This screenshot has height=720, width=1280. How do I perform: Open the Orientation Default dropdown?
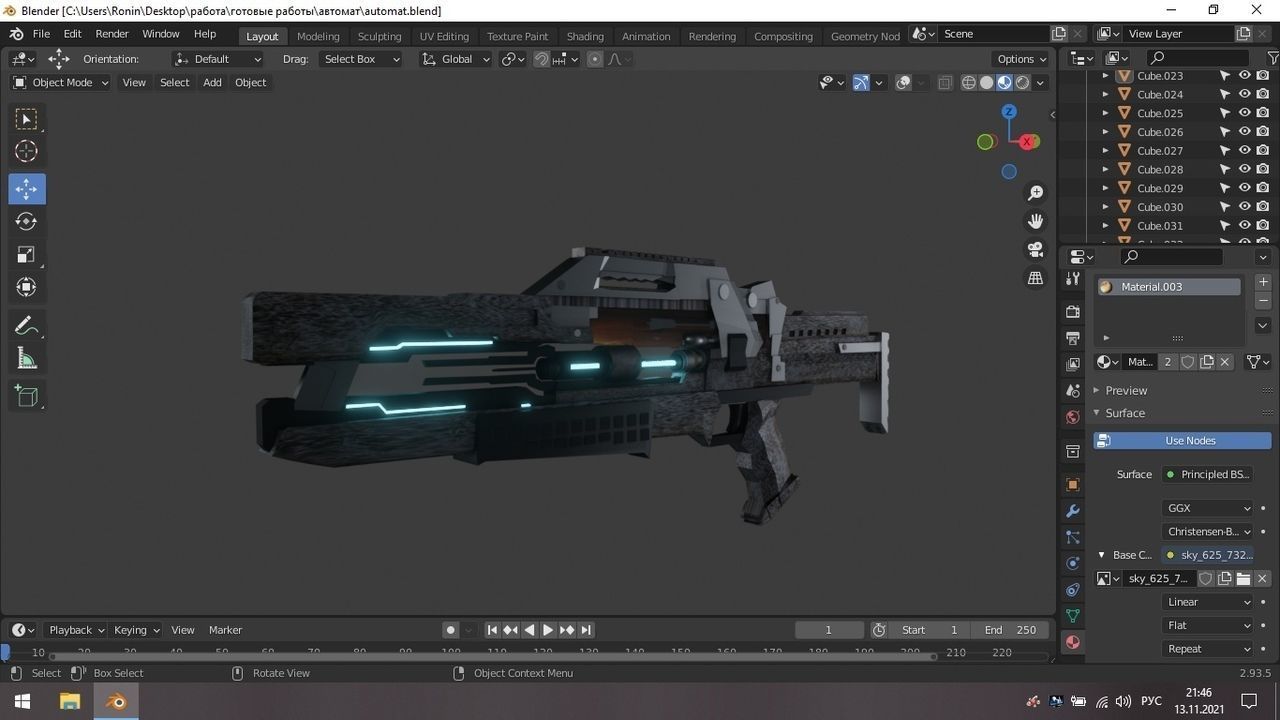tap(217, 59)
